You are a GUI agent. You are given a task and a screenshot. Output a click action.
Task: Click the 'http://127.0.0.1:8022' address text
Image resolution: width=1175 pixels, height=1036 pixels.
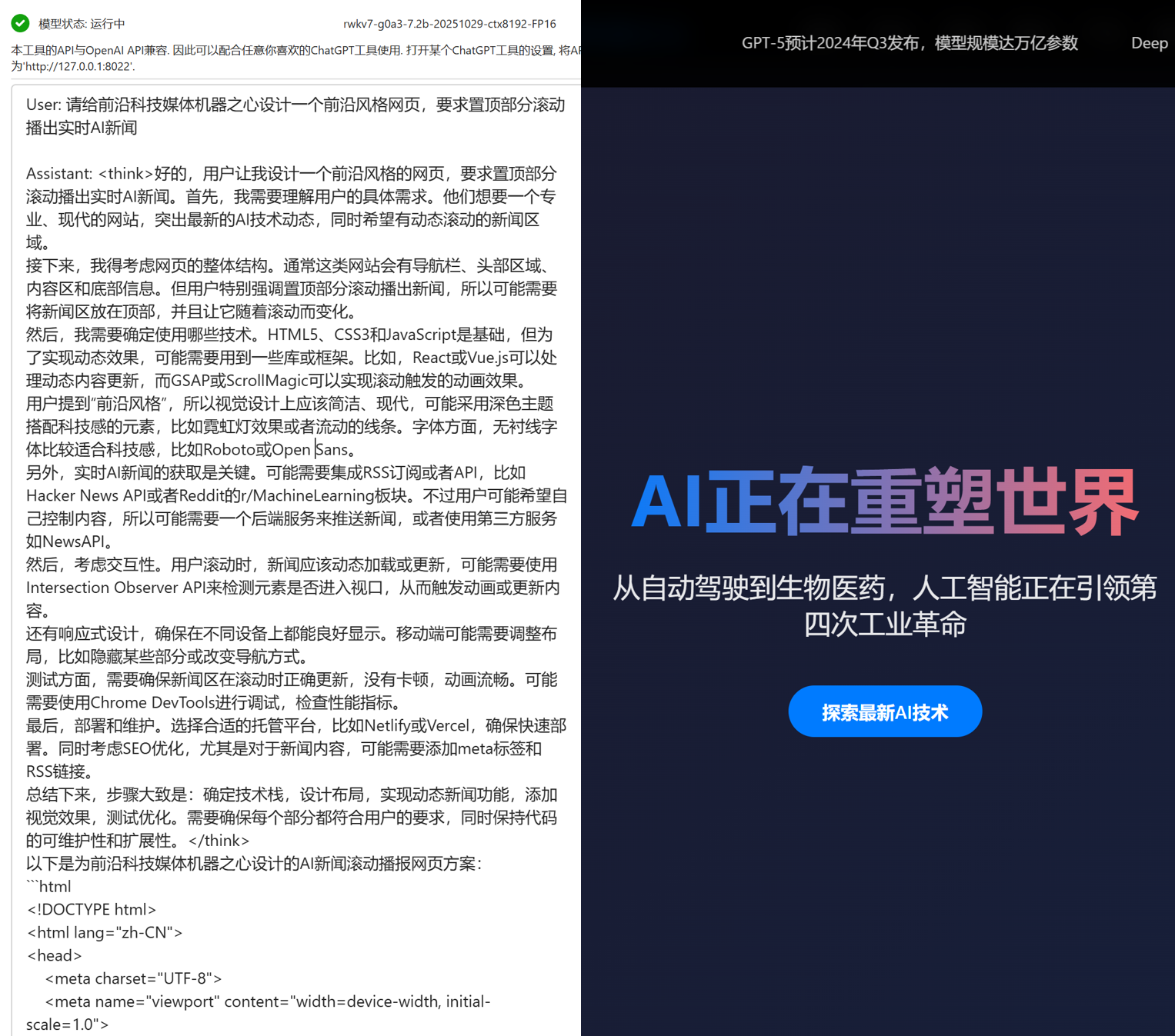(78, 67)
